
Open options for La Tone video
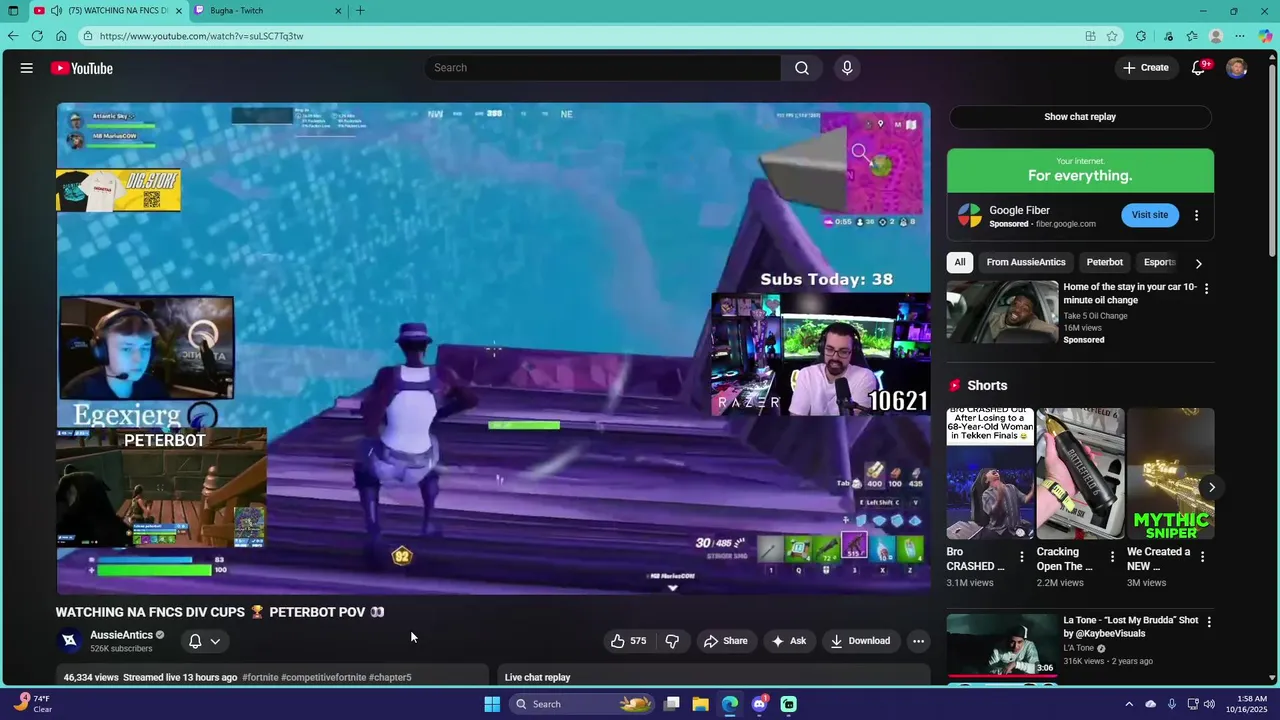point(1208,622)
